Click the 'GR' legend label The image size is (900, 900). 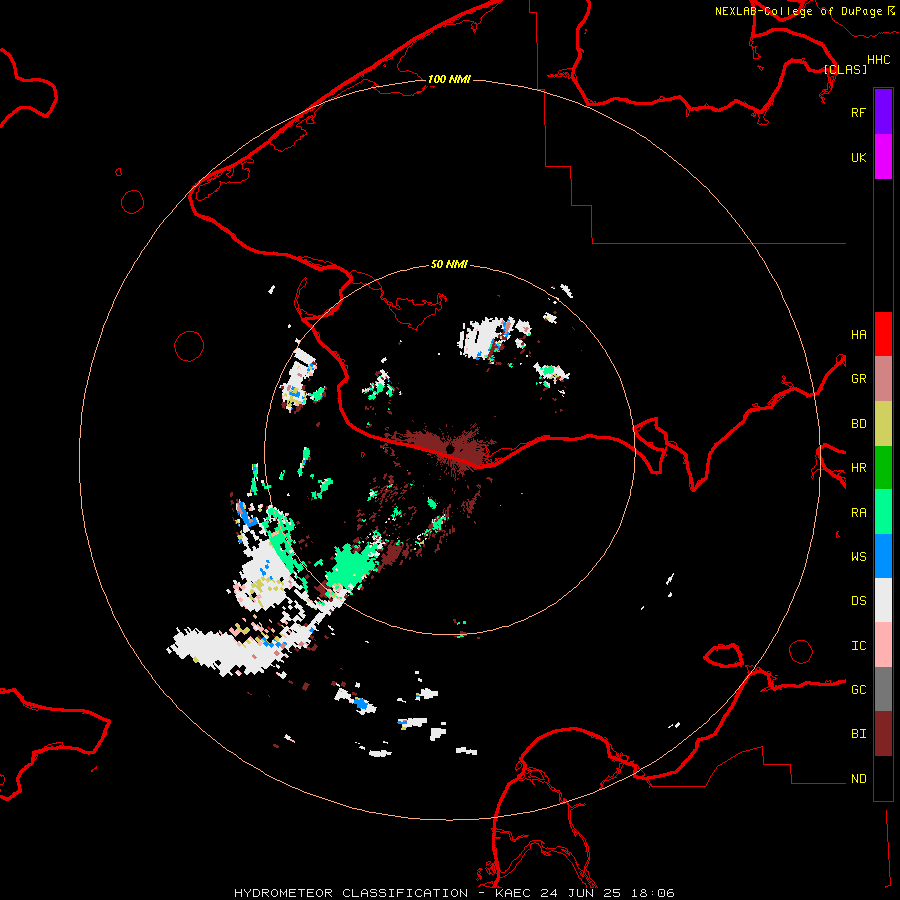[x=858, y=379]
